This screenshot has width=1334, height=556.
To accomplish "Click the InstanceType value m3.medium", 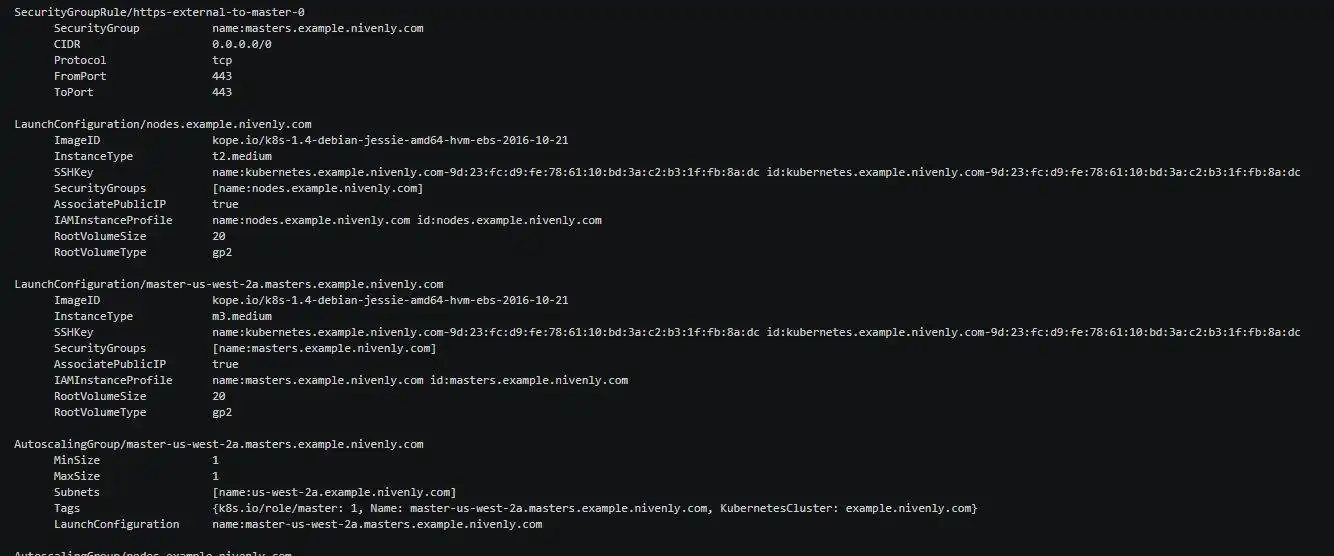I will click(x=241, y=316).
